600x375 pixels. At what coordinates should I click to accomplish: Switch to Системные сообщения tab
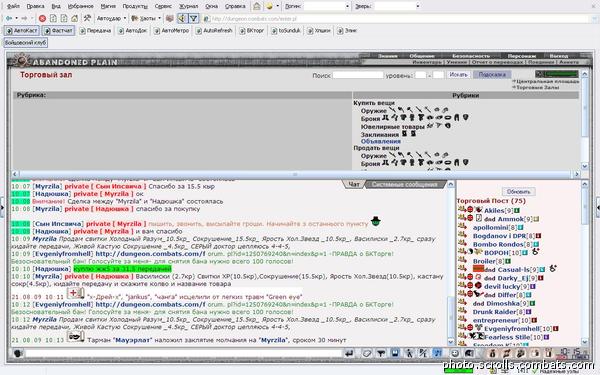(x=404, y=184)
